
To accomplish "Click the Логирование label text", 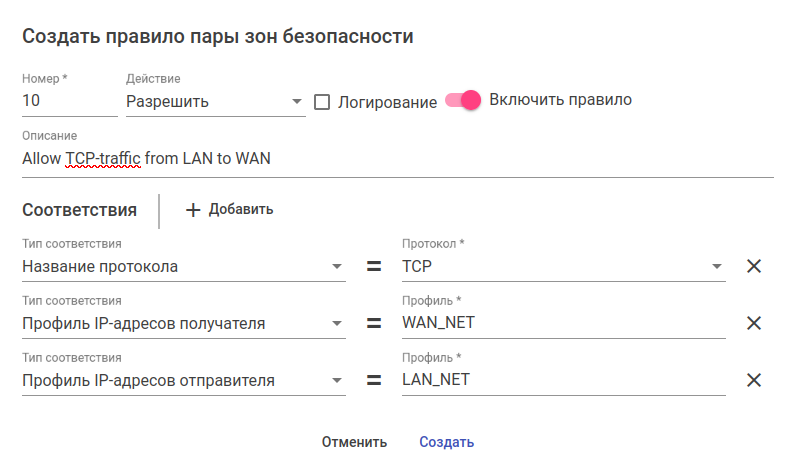I will (387, 102).
